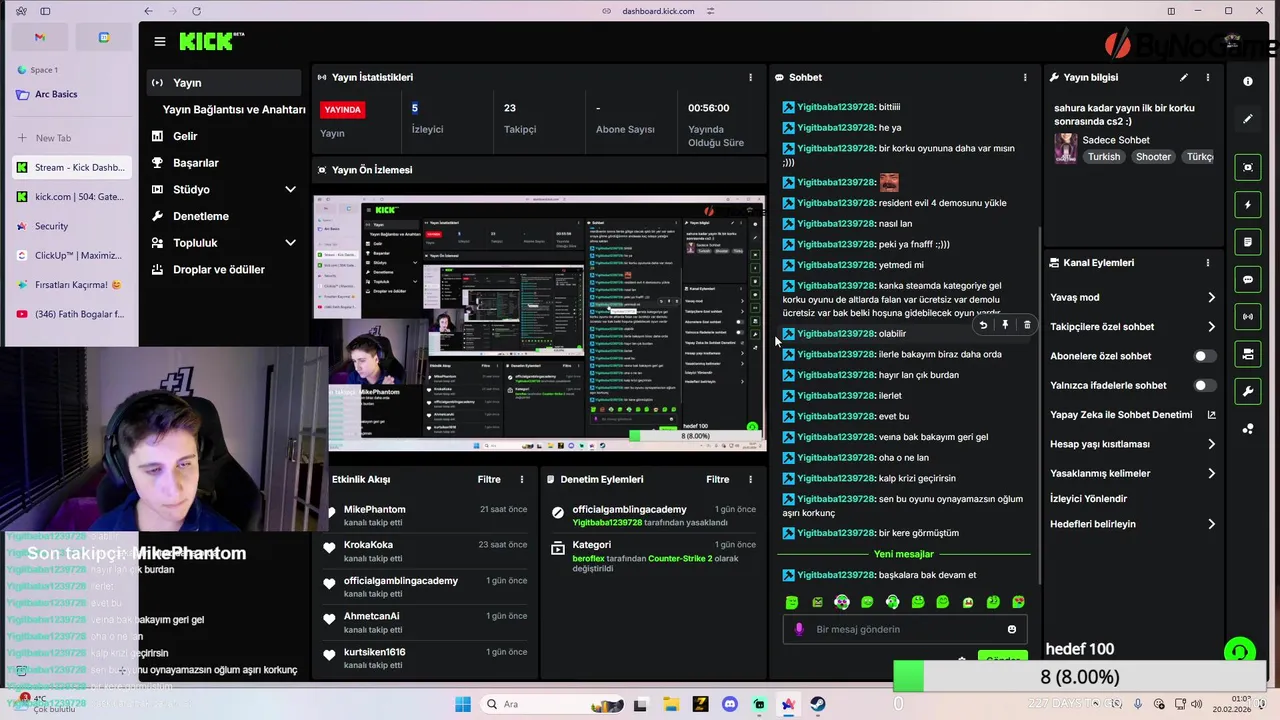Toggle chat bubble widget icon in toolbar

tap(1248, 280)
